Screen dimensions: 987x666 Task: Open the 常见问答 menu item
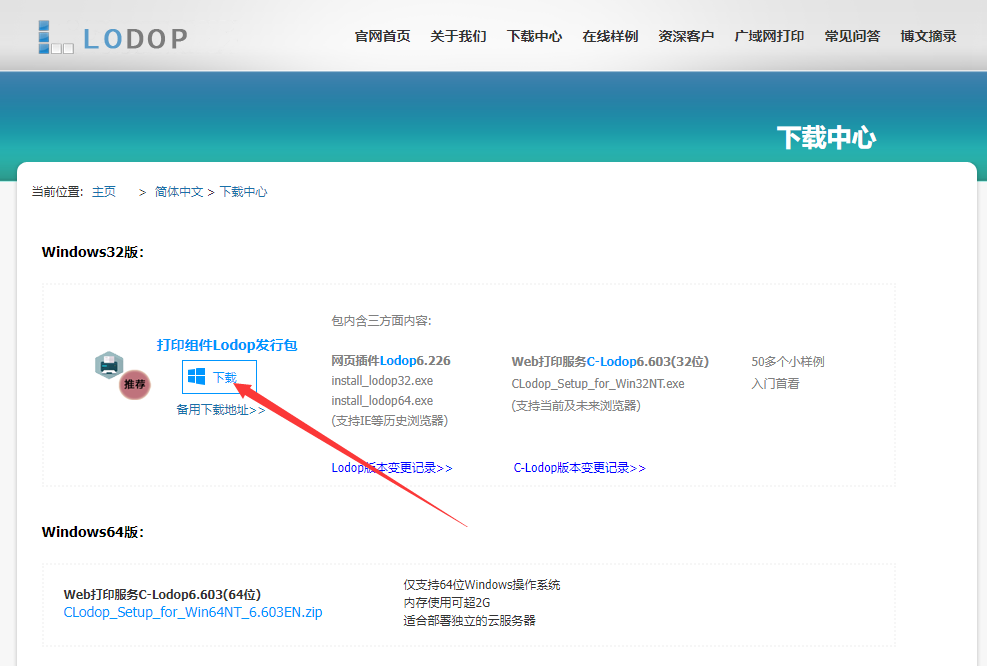[x=852, y=36]
